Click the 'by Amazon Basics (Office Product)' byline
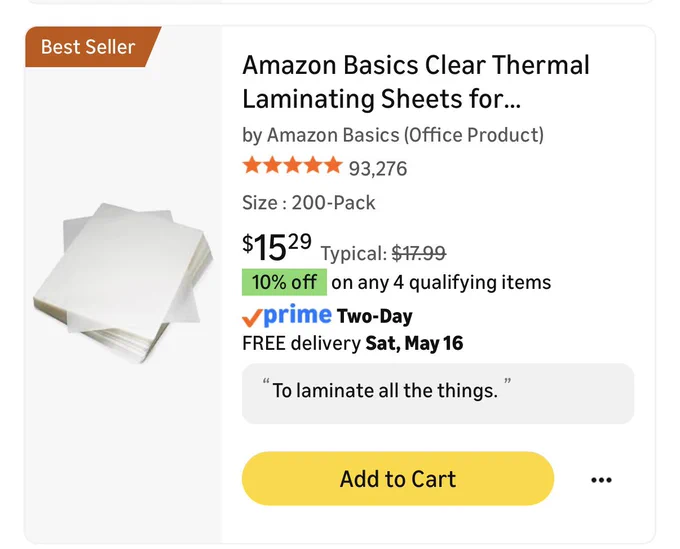Viewport: 680px width, 549px height. pos(393,135)
